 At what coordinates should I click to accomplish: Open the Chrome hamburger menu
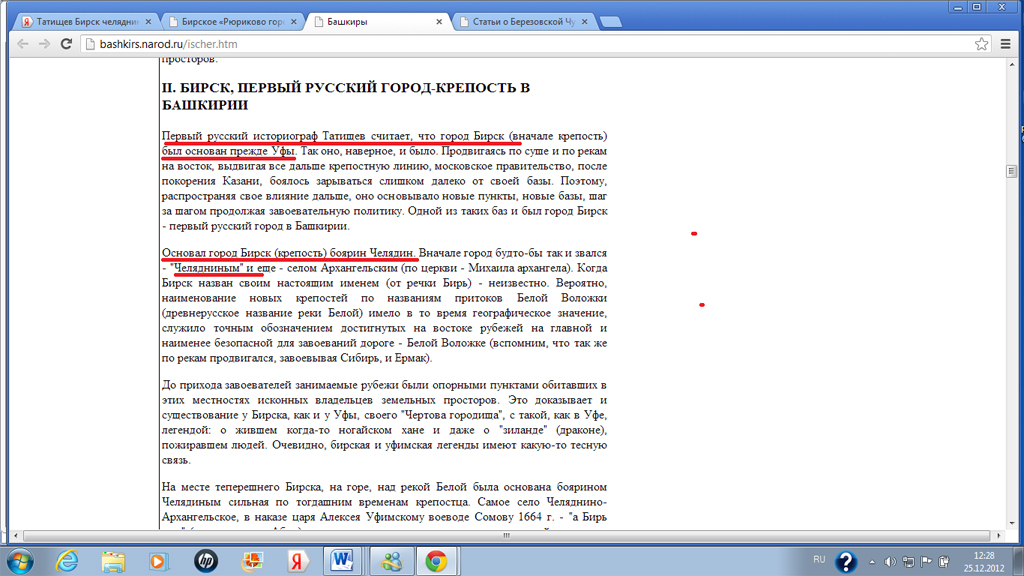[1006, 44]
